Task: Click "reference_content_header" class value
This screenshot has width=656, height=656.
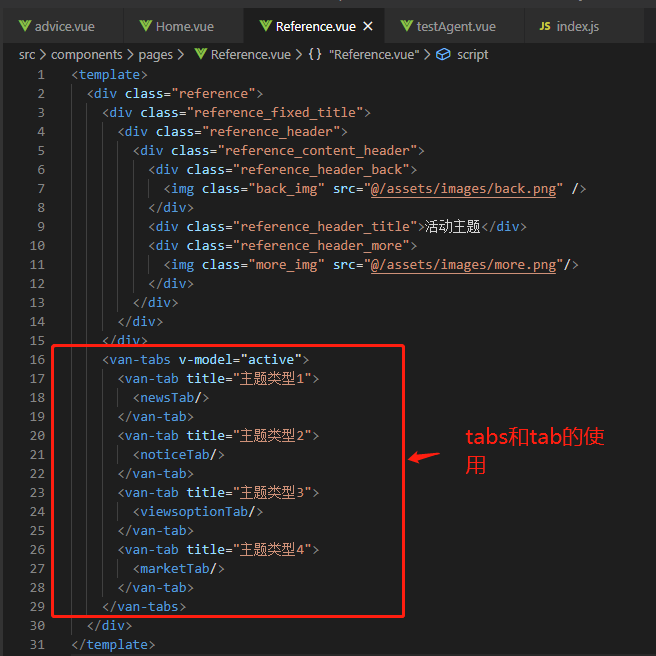Action: [317, 151]
